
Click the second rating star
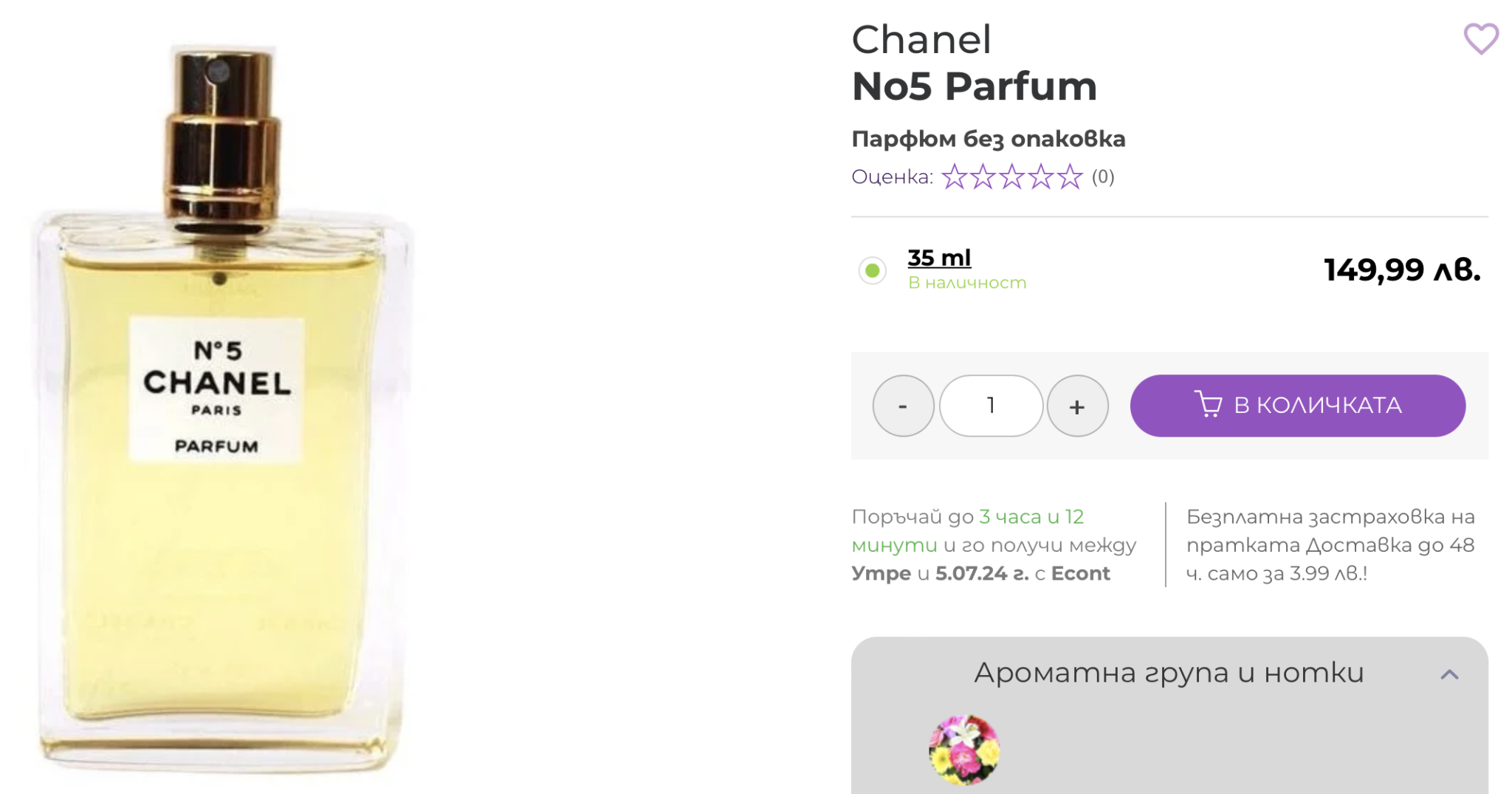[983, 177]
